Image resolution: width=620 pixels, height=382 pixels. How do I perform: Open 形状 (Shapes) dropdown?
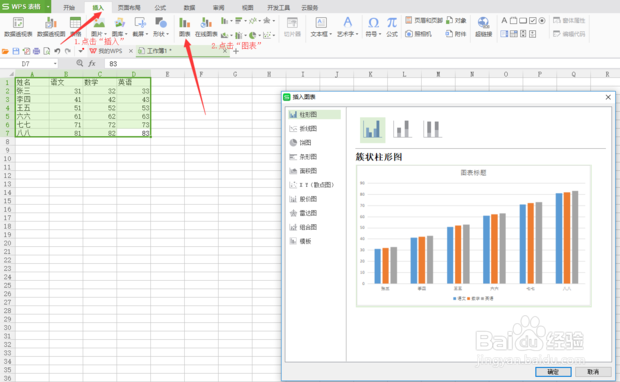(x=161, y=27)
